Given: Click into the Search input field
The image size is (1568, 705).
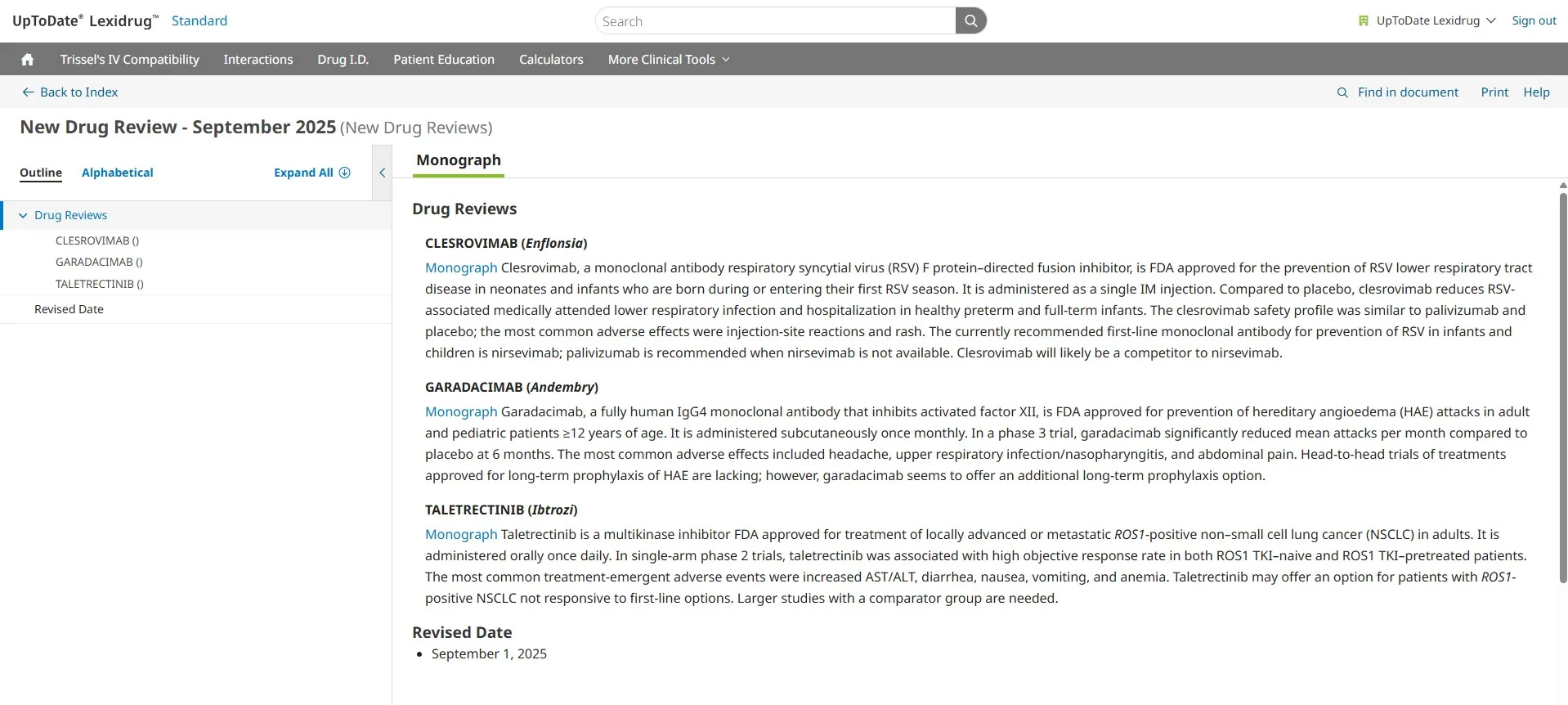Looking at the screenshot, I should [x=775, y=20].
